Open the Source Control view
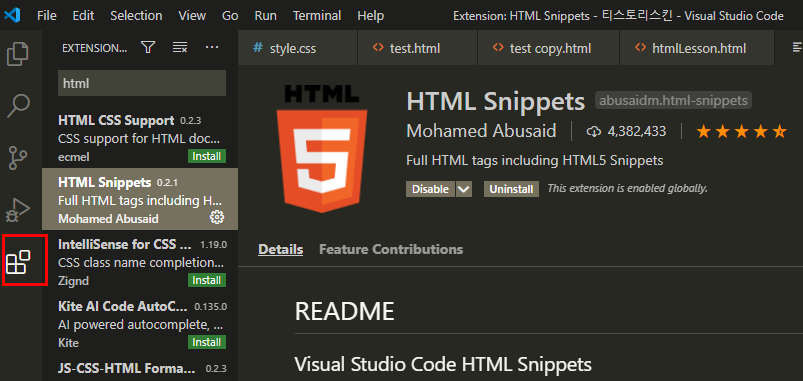The image size is (803, 381). (x=18, y=158)
